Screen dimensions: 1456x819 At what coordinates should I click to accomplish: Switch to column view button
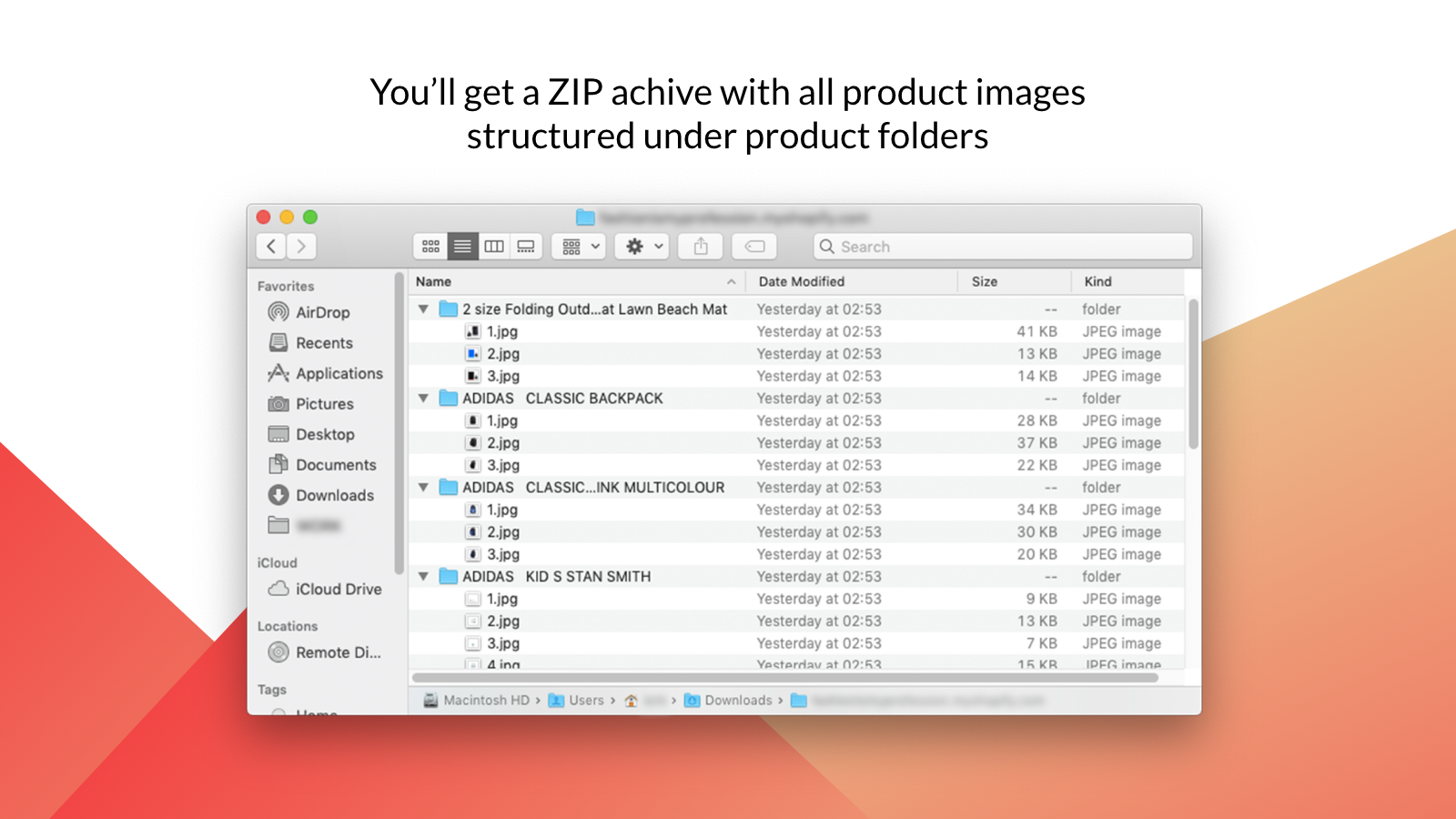494,247
